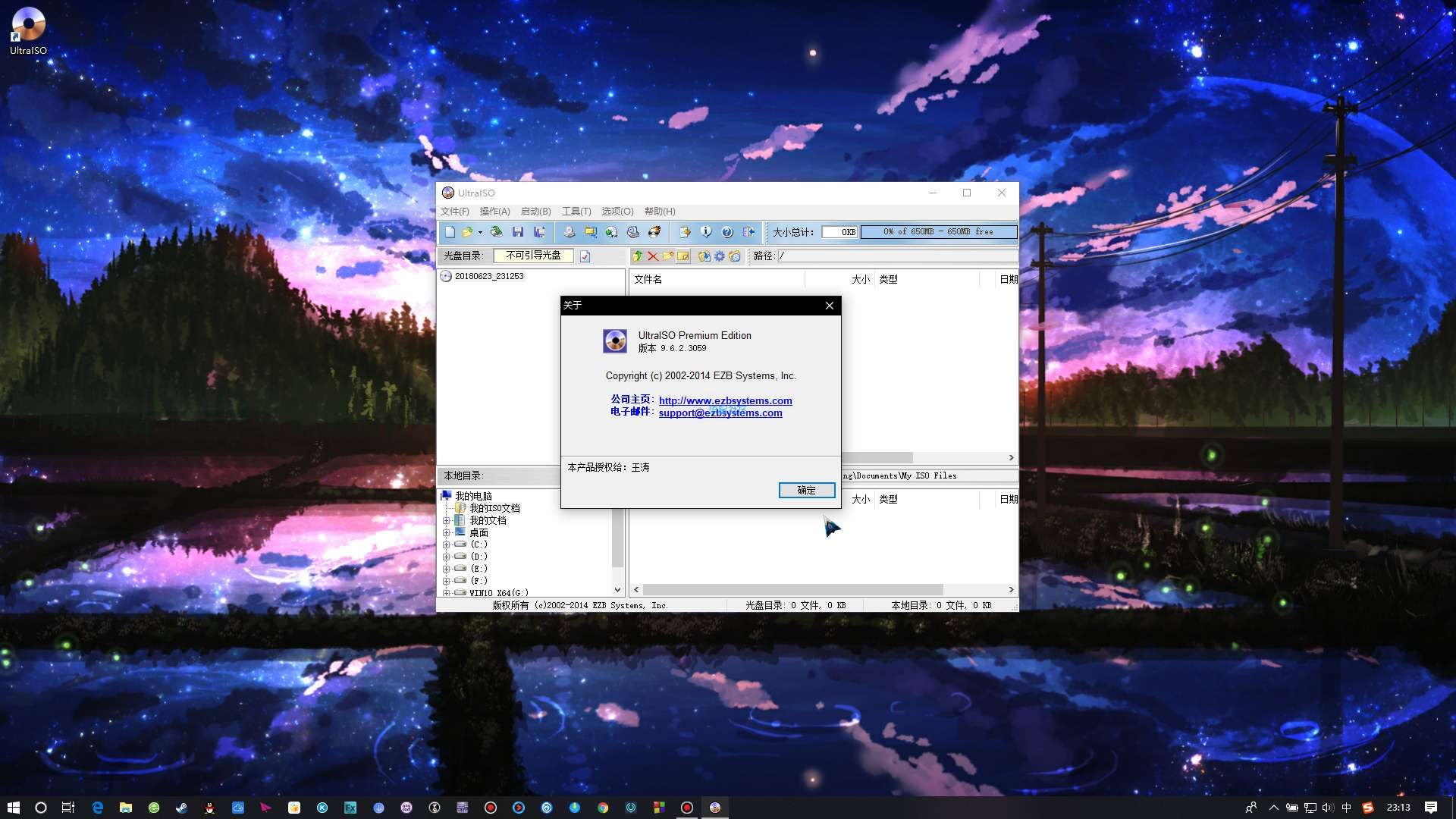Click the green Up folder arrow icon

tap(638, 256)
